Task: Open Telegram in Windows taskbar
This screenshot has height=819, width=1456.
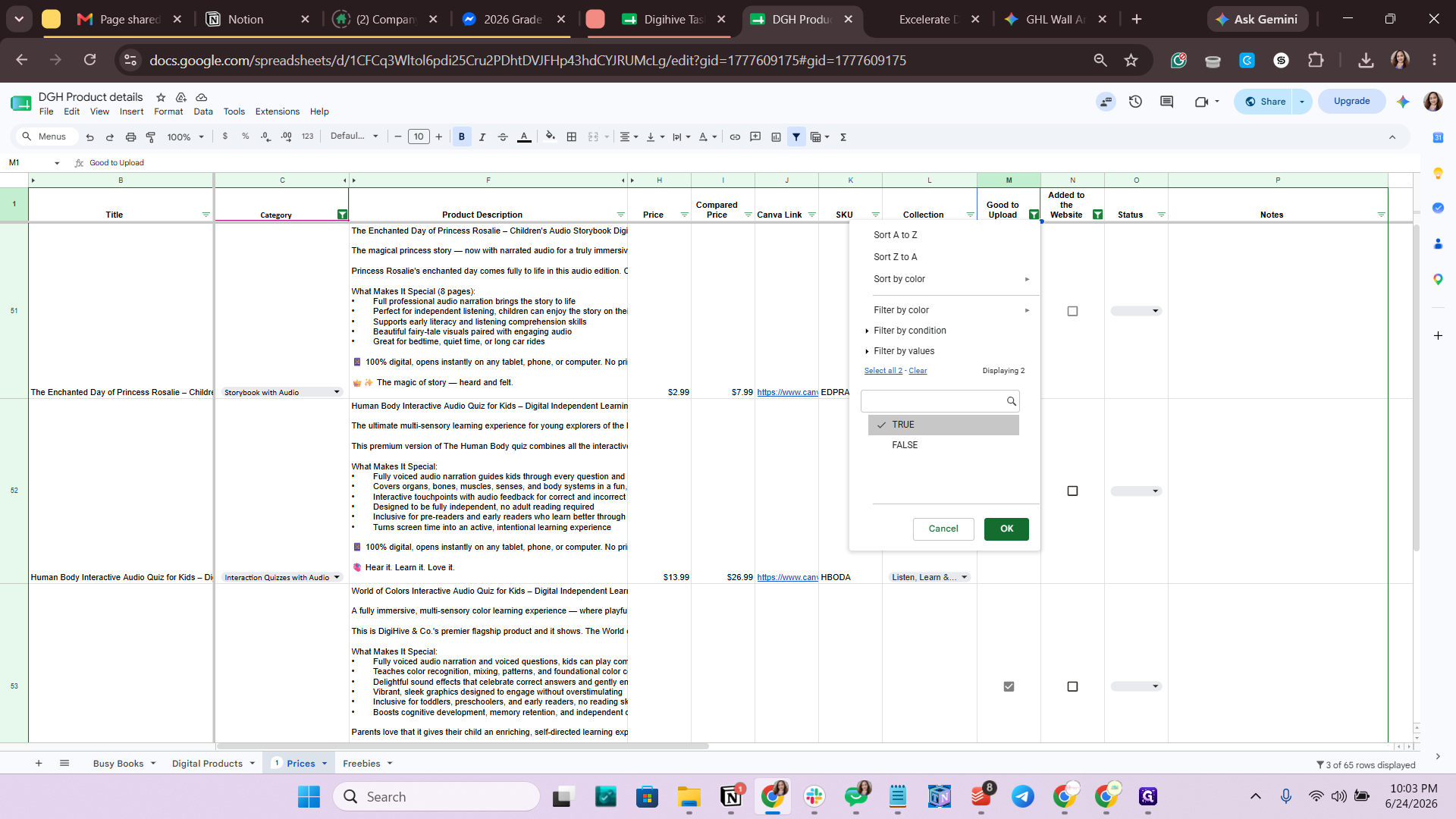Action: coord(1023,797)
